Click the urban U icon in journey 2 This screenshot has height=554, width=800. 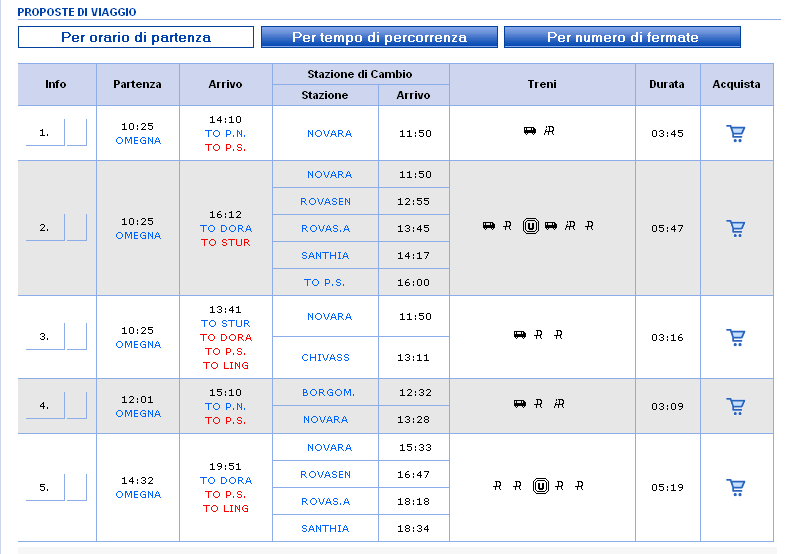pyautogui.click(x=530, y=226)
